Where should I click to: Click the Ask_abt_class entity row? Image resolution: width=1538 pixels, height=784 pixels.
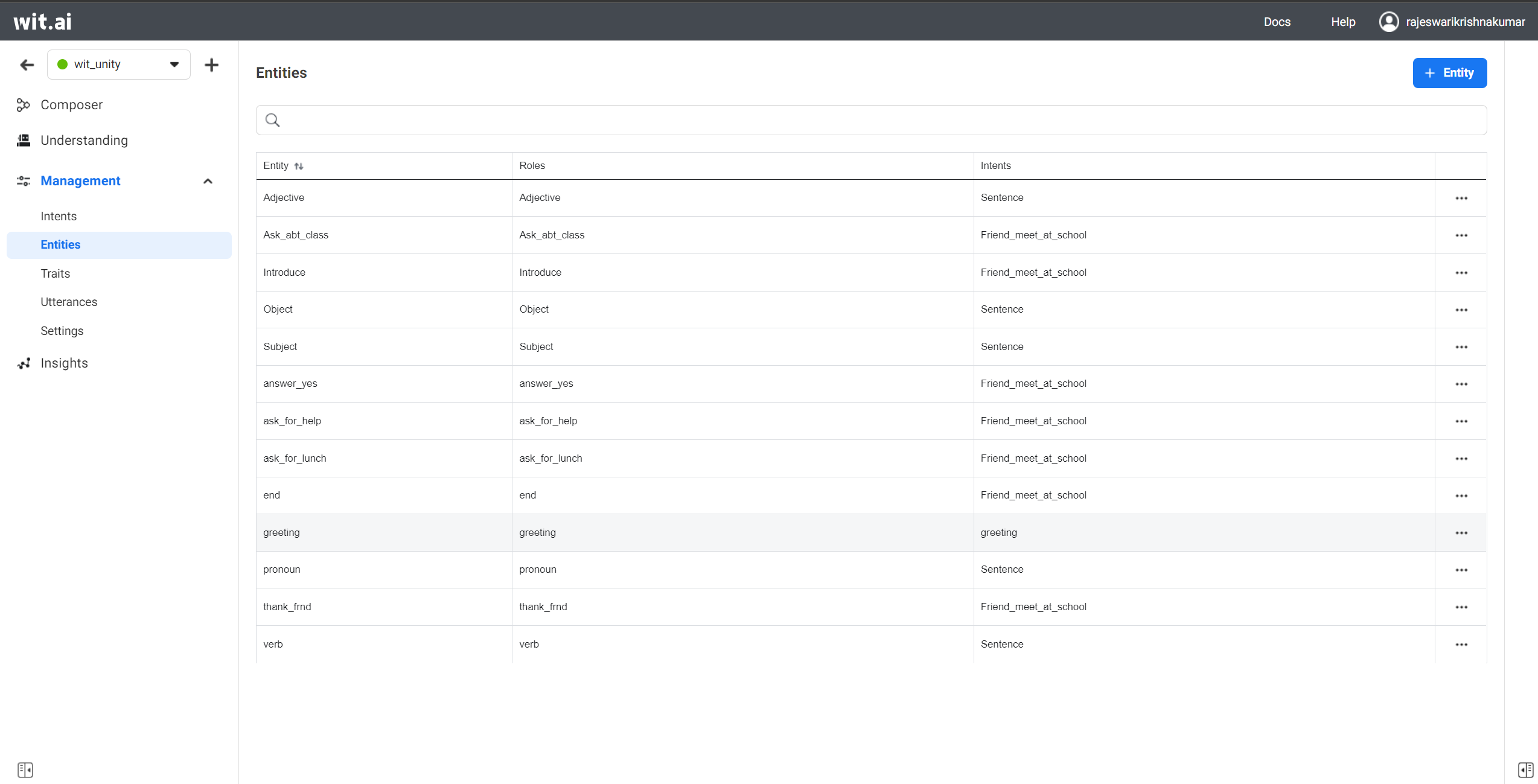(x=296, y=235)
